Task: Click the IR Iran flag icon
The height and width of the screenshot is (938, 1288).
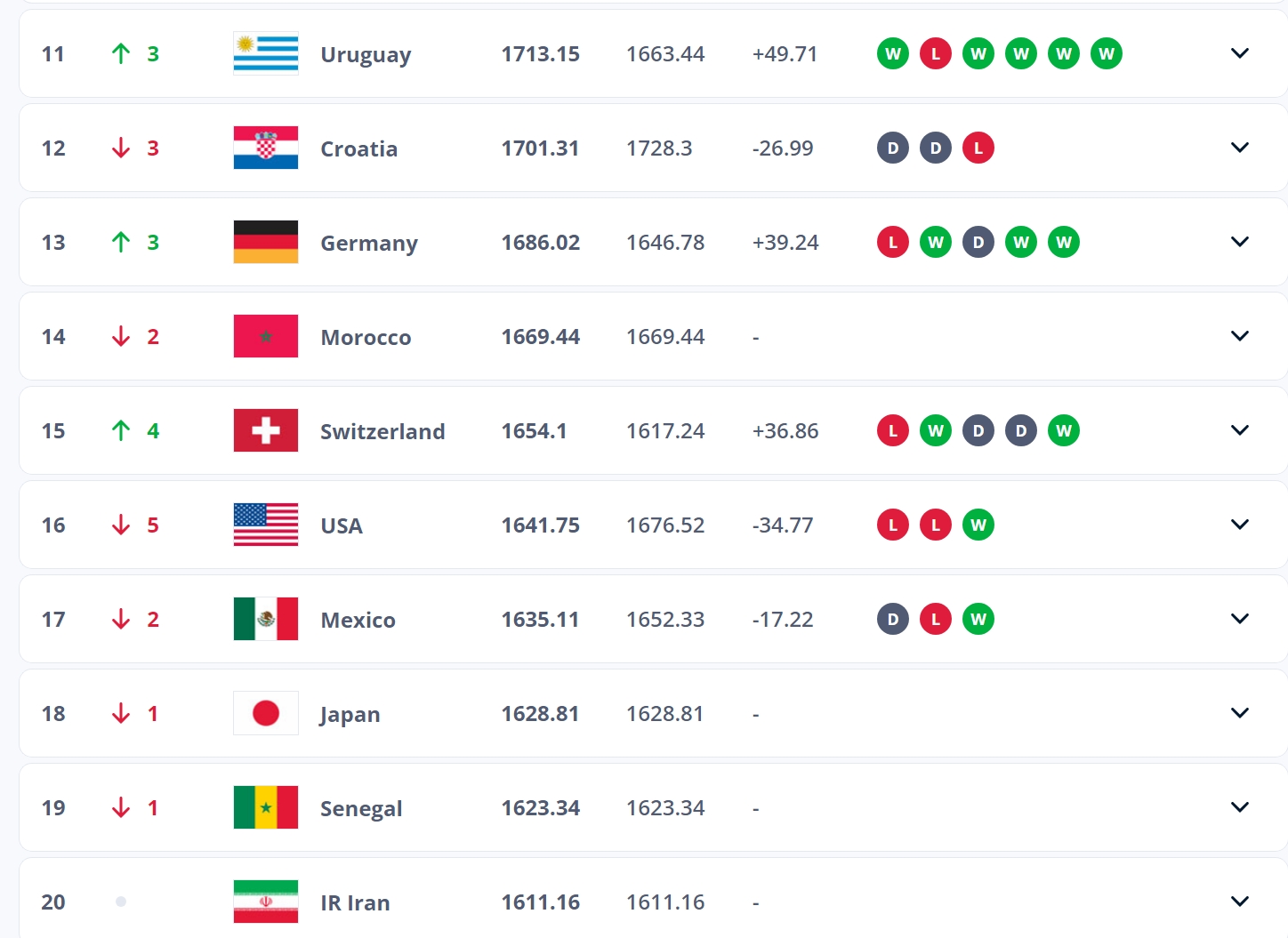Action: (265, 902)
